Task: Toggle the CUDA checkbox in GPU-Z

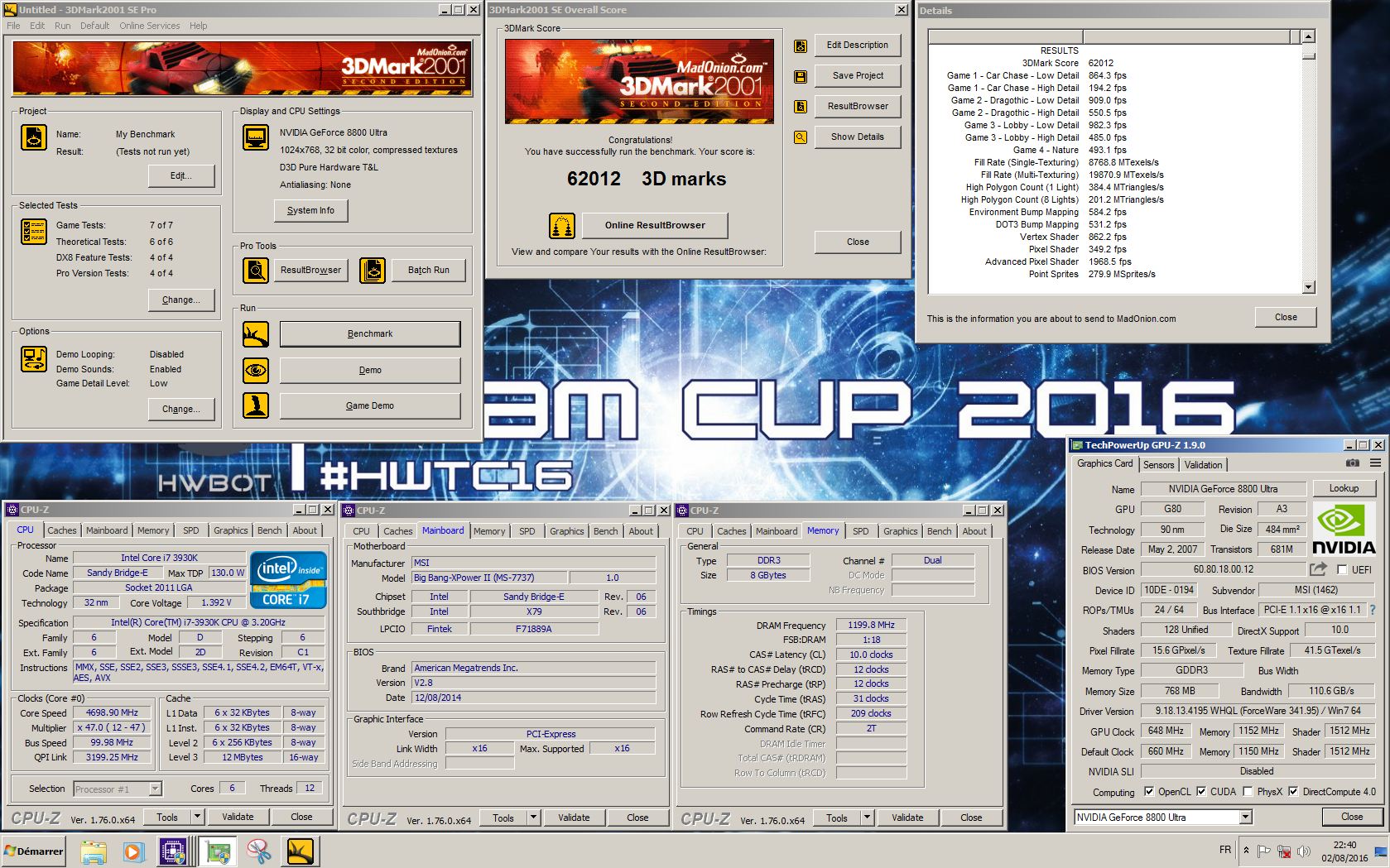Action: click(1201, 791)
